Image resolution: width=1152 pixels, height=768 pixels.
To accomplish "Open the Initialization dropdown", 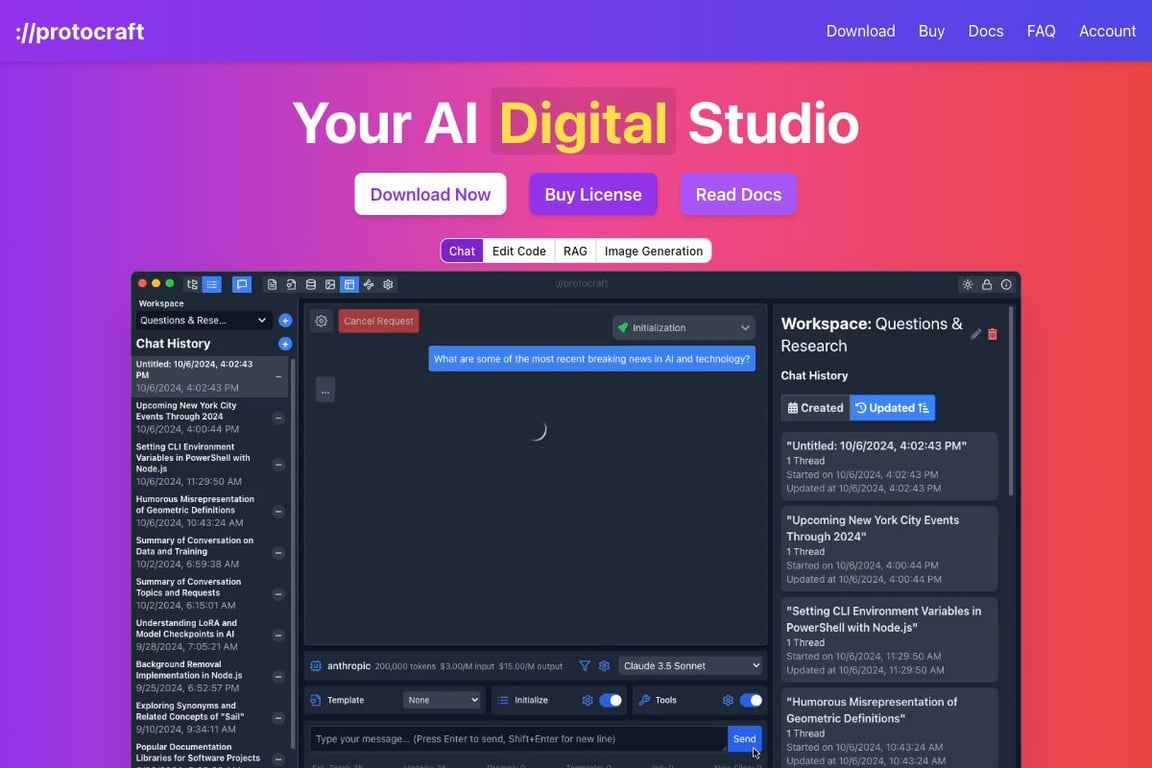I will 683,328.
